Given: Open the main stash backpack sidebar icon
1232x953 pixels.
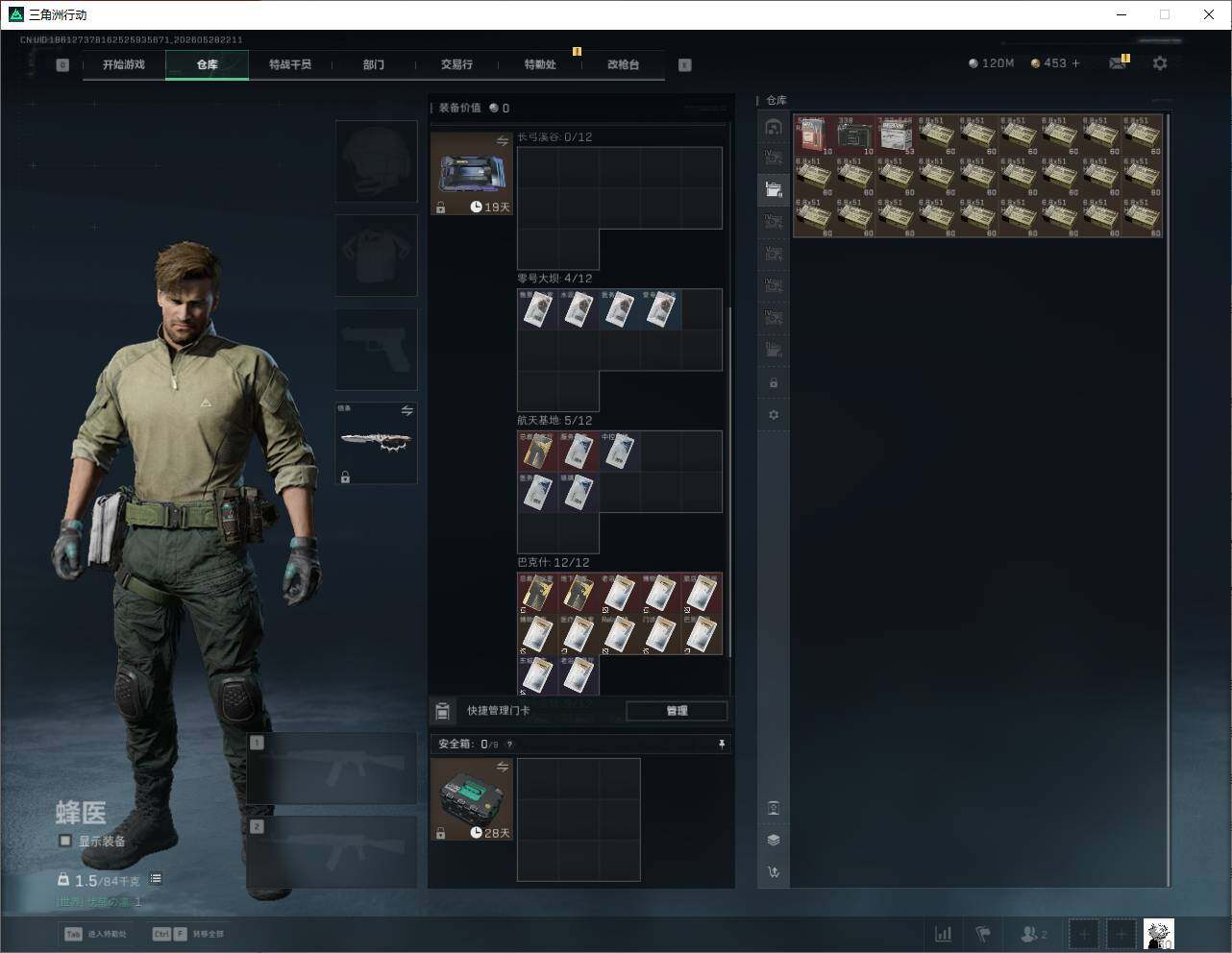Looking at the screenshot, I should click(x=774, y=127).
